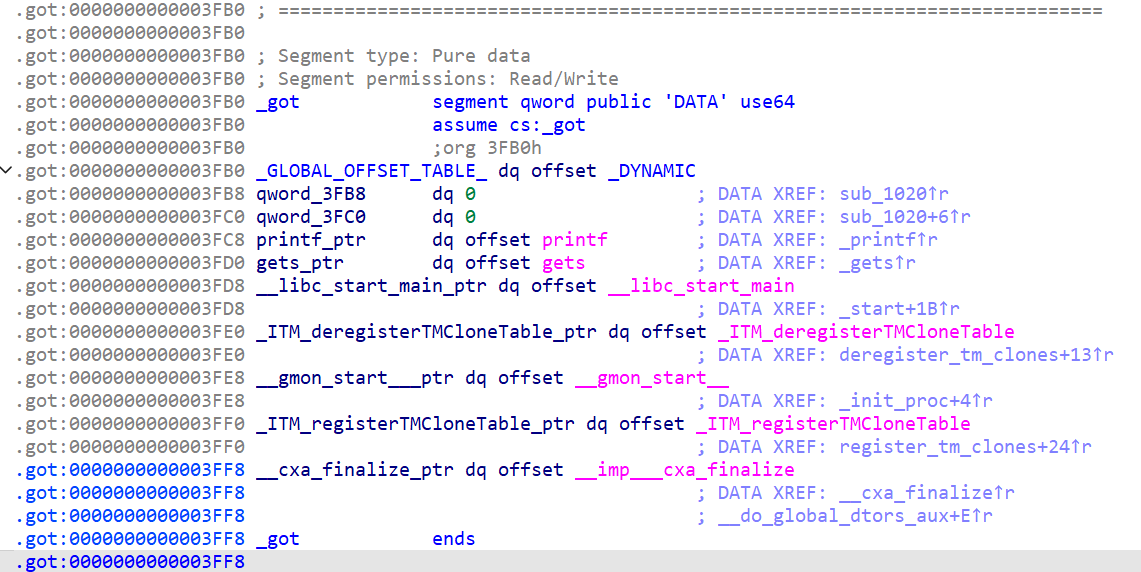The width and height of the screenshot is (1141, 572).
Task: Select the _GLOBAL_OFFSET_TABLE_ label
Action: pos(371,171)
